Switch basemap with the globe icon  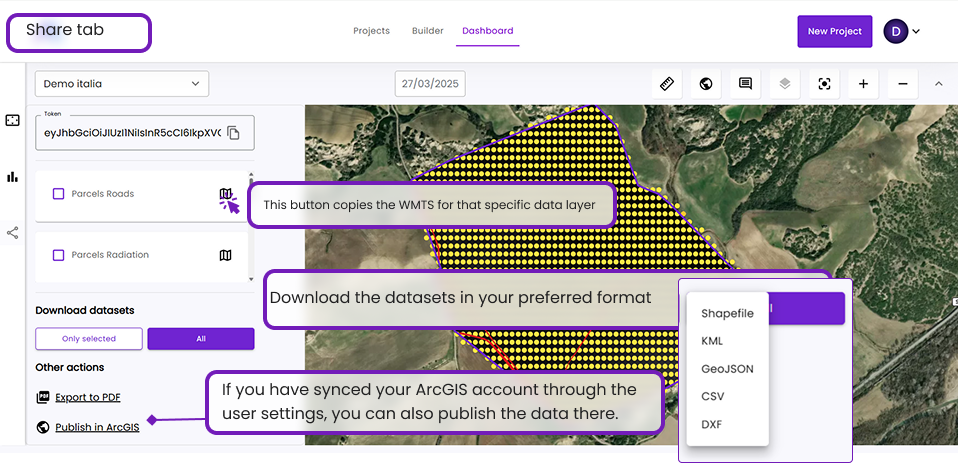point(706,84)
